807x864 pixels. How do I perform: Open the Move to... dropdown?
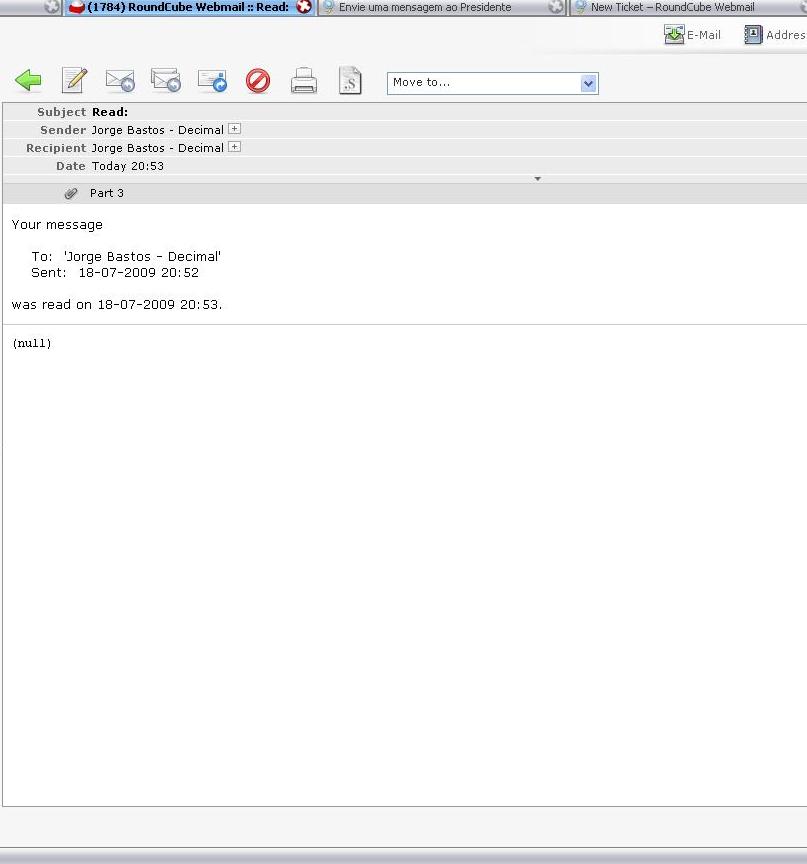tap(480, 83)
